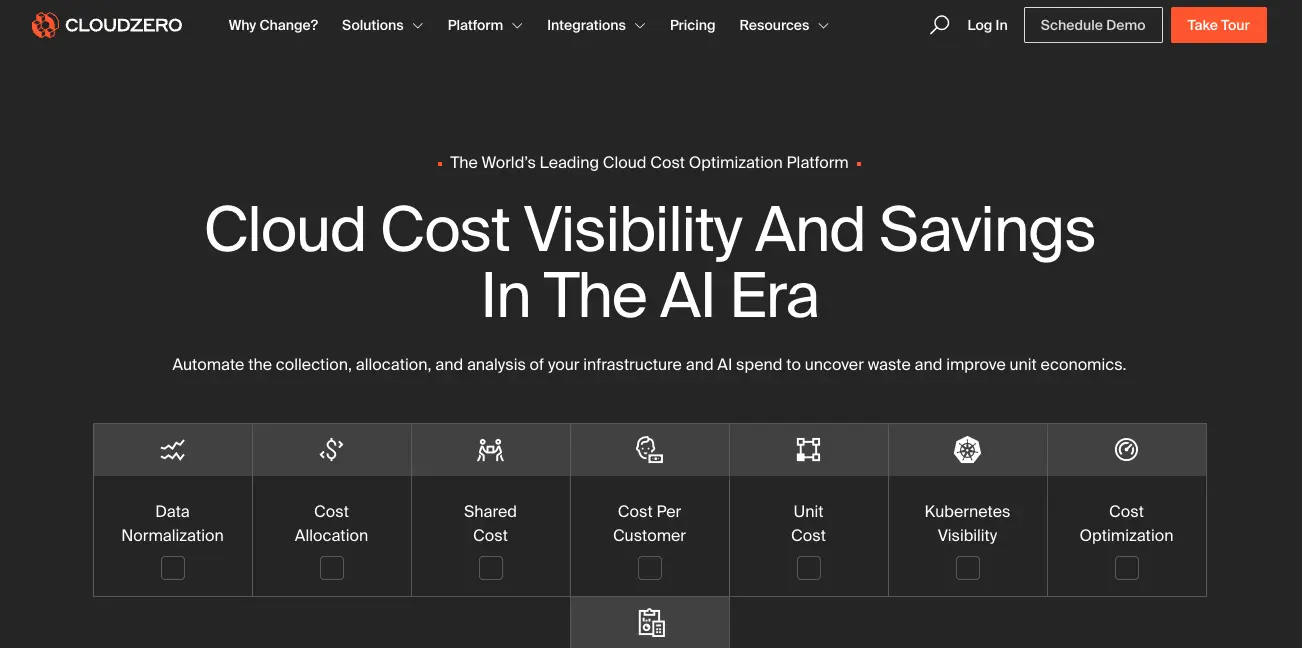Check the Data Normalization checkbox
The image size is (1302, 648).
(x=173, y=568)
